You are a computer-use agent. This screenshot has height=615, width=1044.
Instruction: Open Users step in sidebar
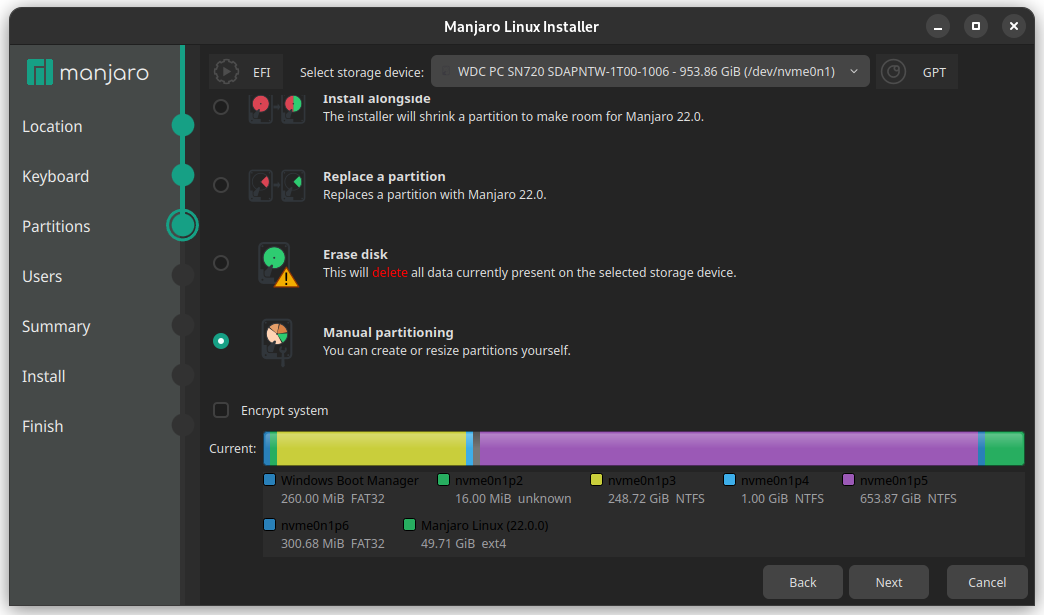[42, 276]
